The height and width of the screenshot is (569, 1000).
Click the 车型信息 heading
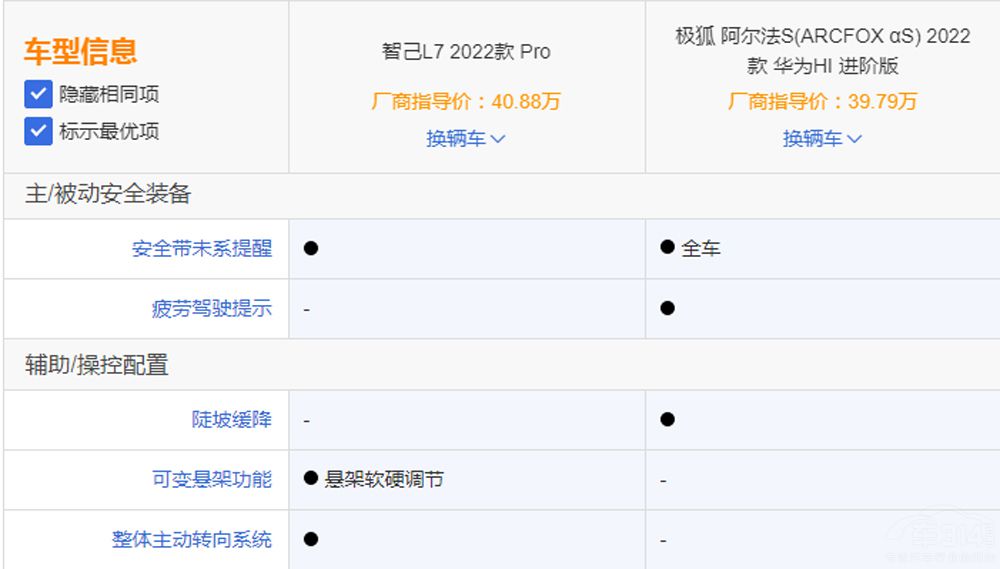click(81, 51)
